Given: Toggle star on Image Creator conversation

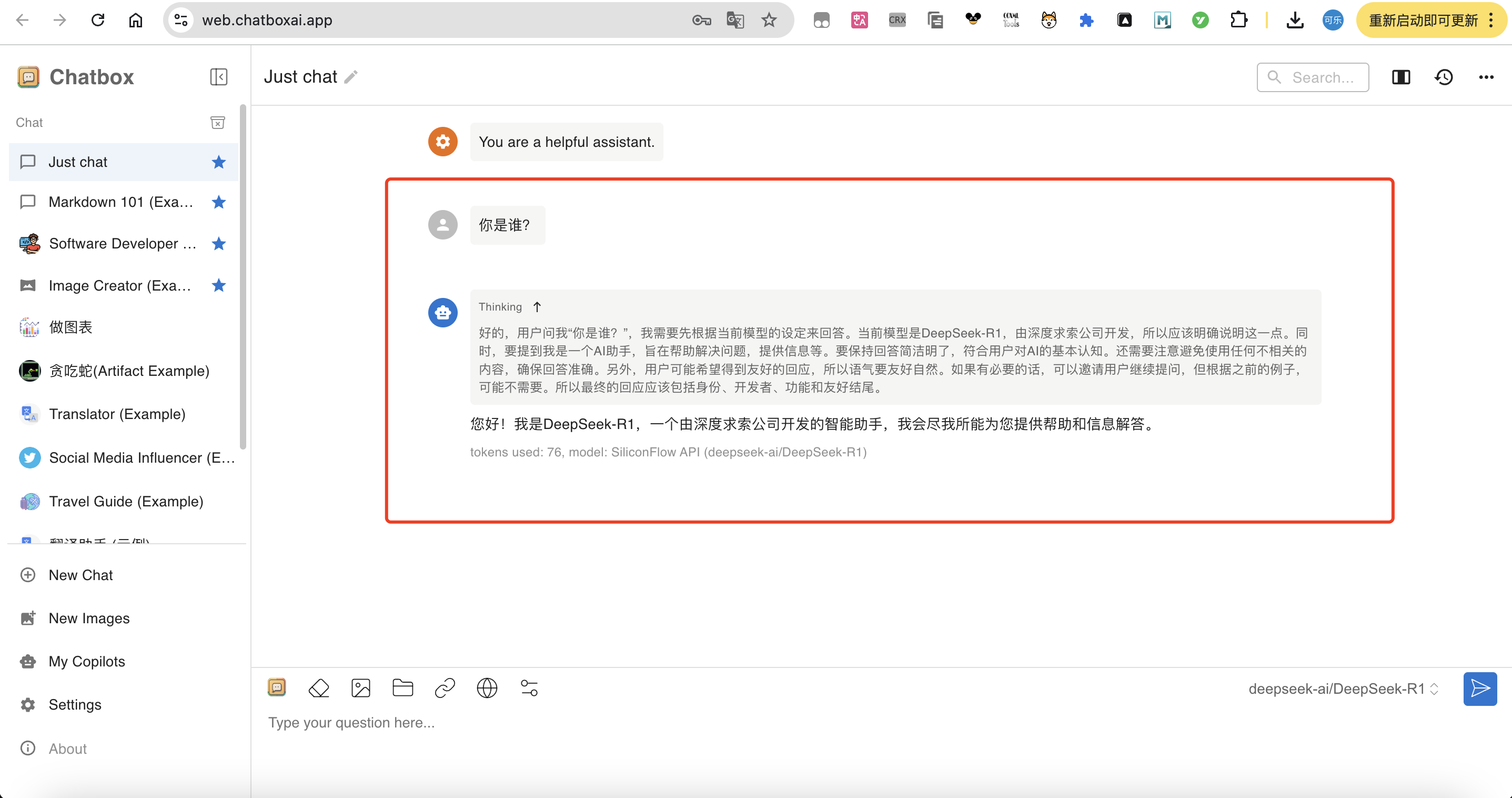Looking at the screenshot, I should pos(219,285).
